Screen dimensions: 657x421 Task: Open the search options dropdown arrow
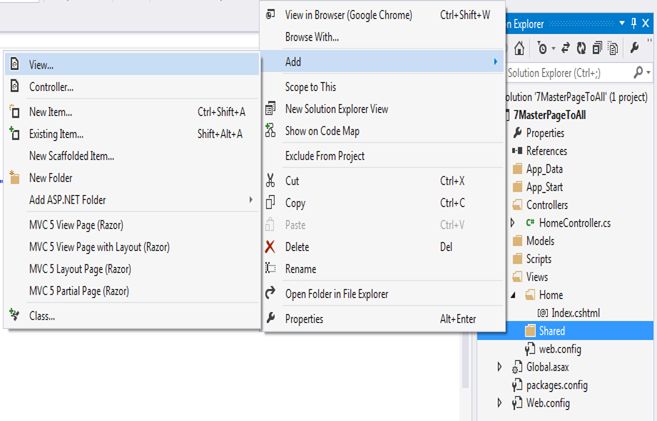click(x=649, y=73)
